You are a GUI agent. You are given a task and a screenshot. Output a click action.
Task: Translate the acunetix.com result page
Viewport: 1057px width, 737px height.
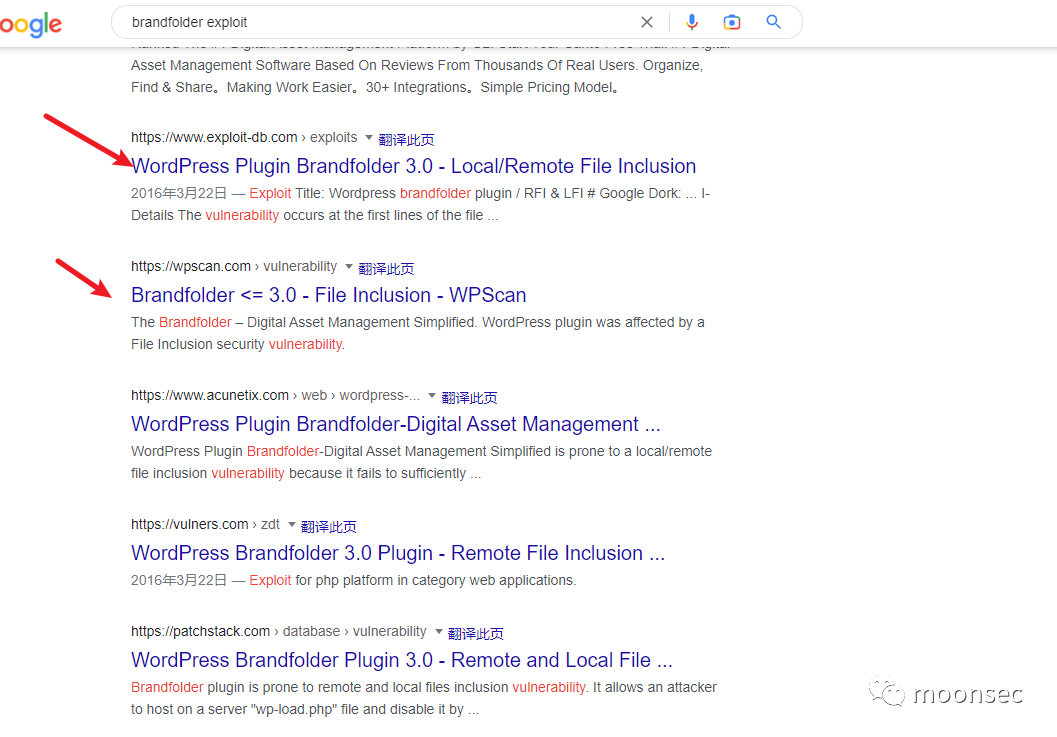click(469, 397)
